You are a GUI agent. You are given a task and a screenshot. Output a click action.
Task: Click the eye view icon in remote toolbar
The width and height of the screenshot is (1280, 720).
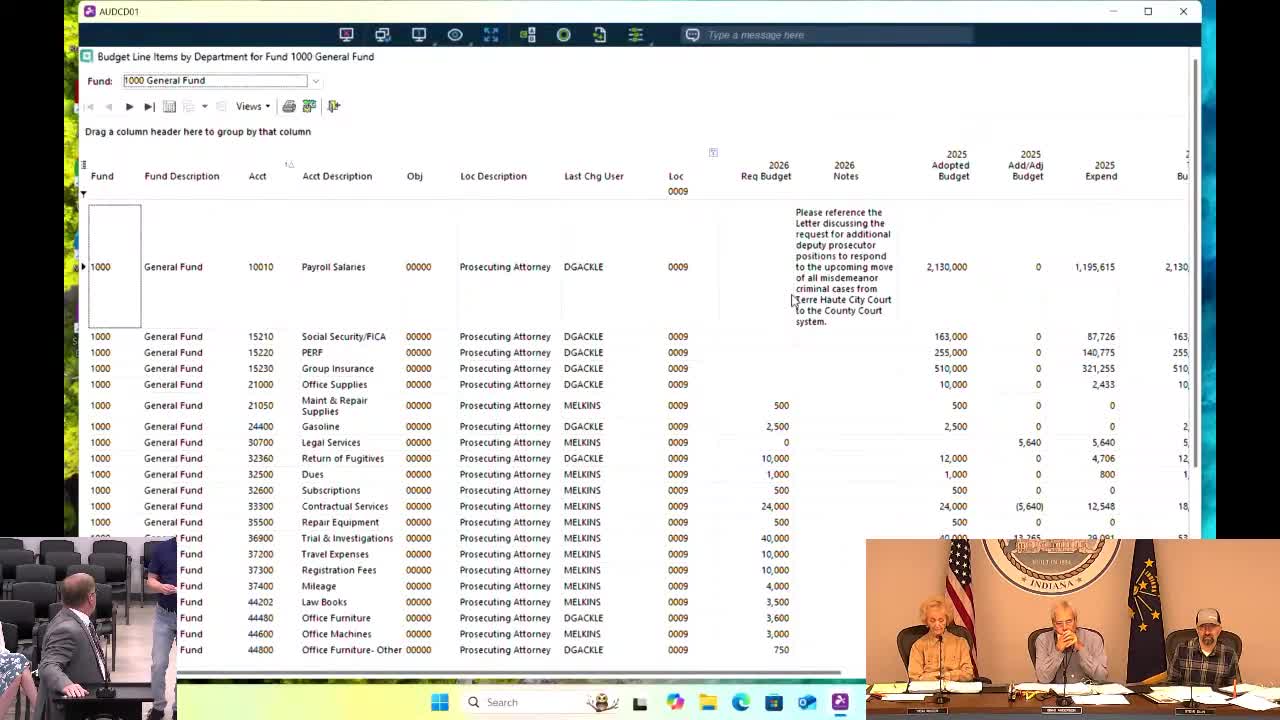[455, 35]
